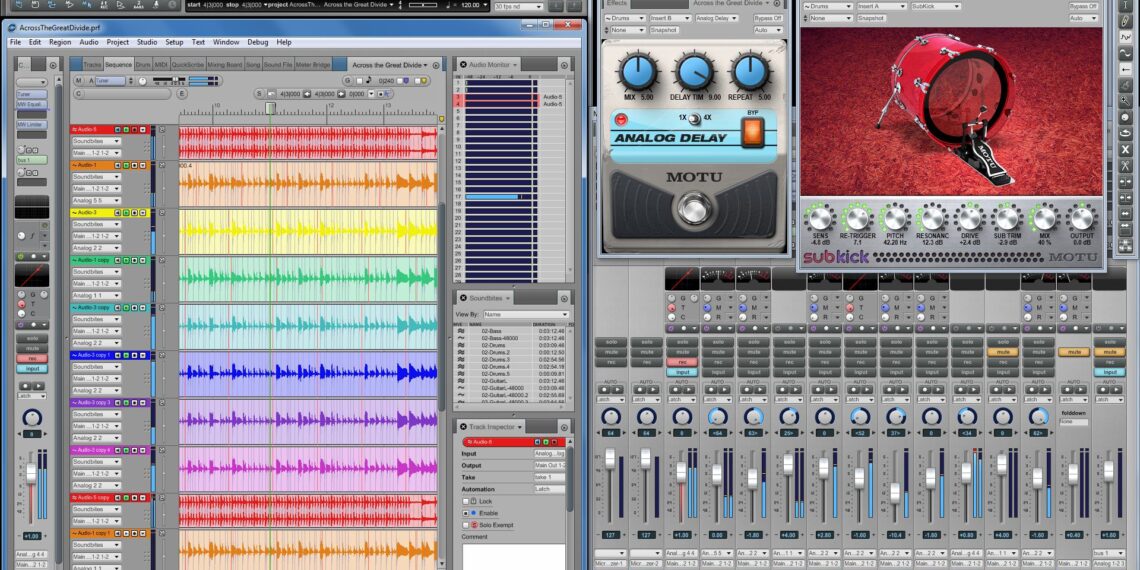Expand the SubKick plug-in selector dropdown
Screen dimensions: 1140x570
(x=937, y=7)
